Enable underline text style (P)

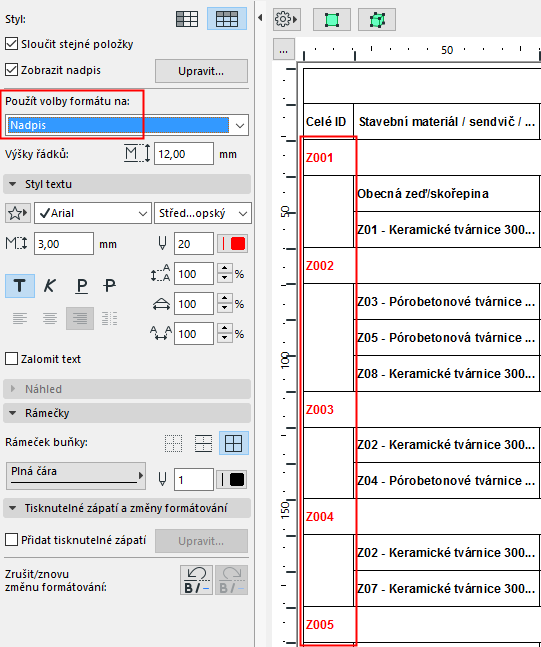(82, 286)
